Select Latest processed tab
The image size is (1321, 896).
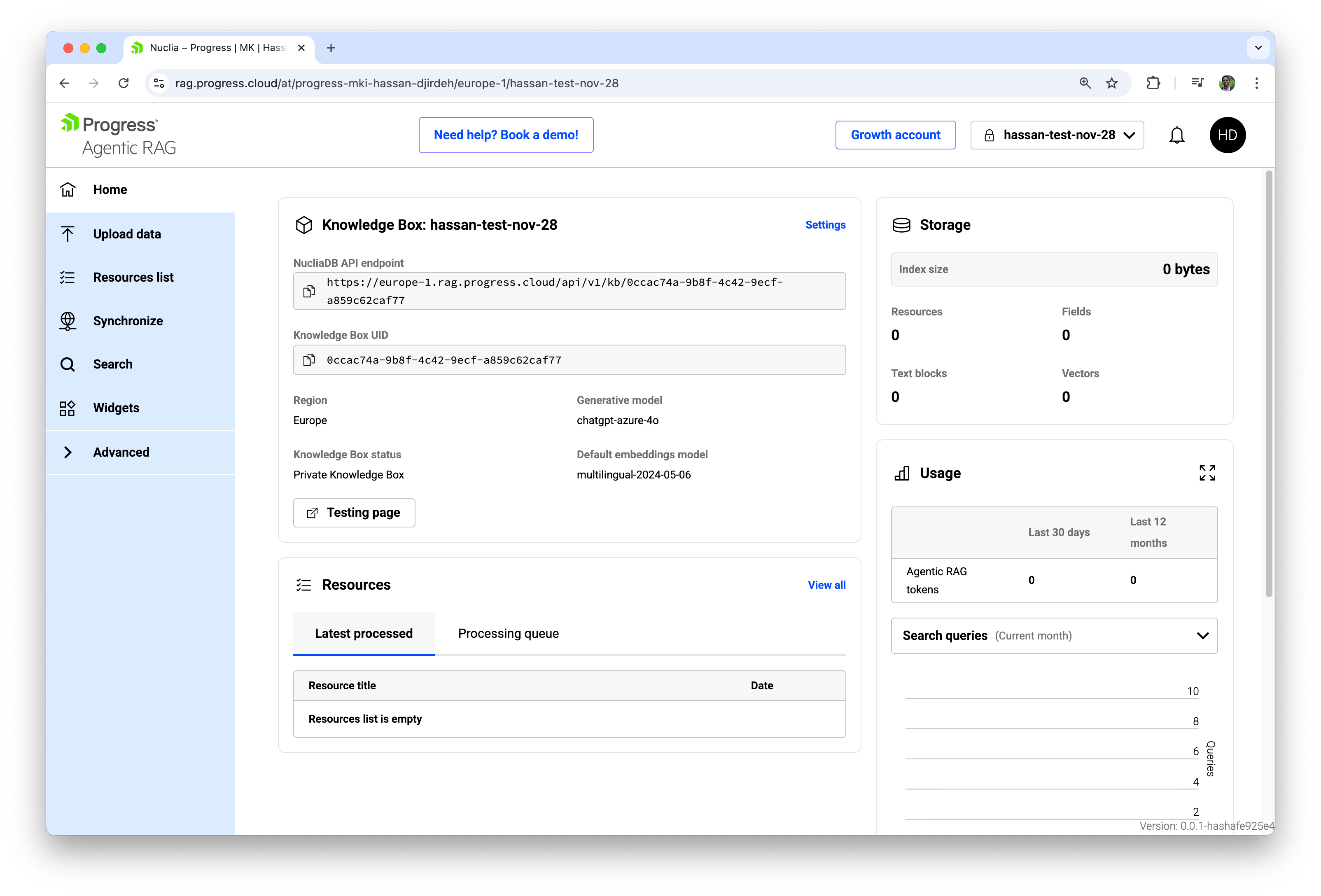coord(364,633)
